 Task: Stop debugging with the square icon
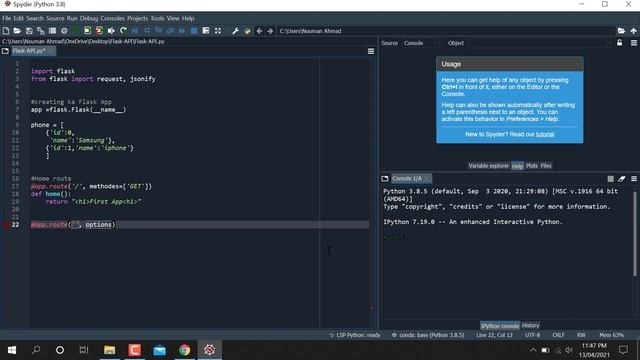tap(194, 31)
